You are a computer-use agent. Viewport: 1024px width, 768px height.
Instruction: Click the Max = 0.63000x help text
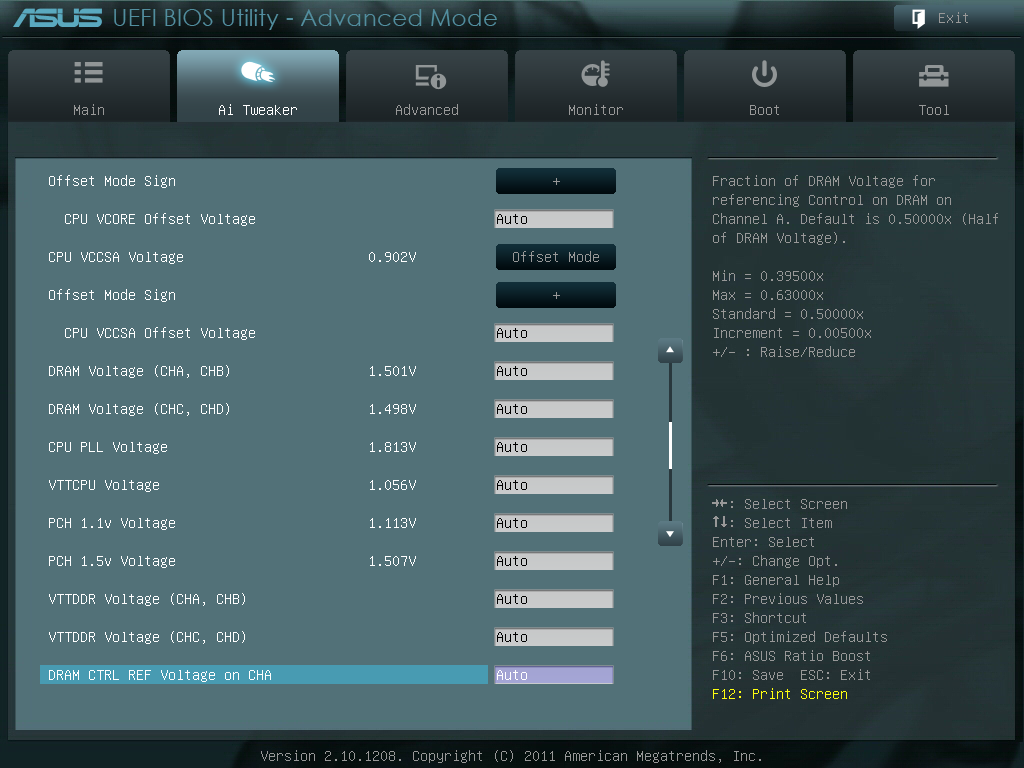tap(768, 295)
